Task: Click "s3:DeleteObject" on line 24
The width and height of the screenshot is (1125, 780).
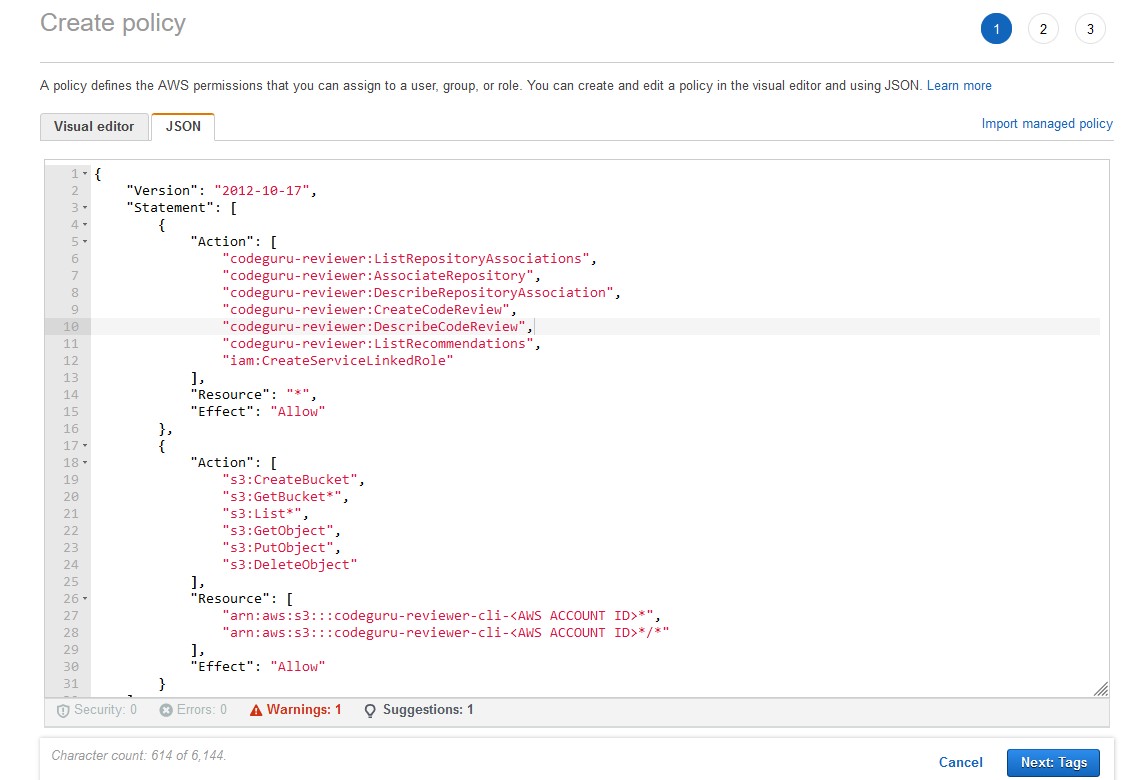Action: tap(290, 565)
